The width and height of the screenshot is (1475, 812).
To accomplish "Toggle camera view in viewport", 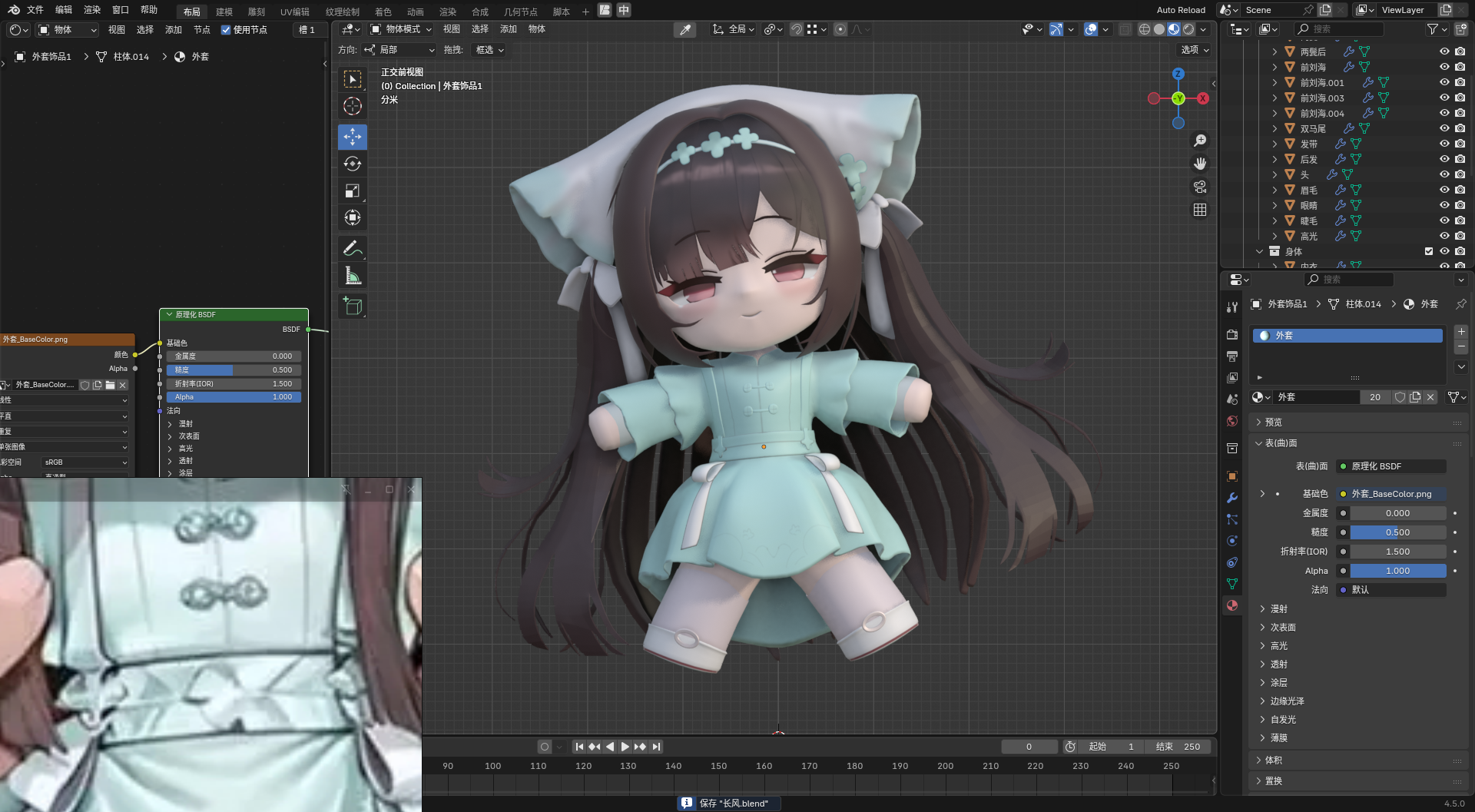I will (1200, 187).
